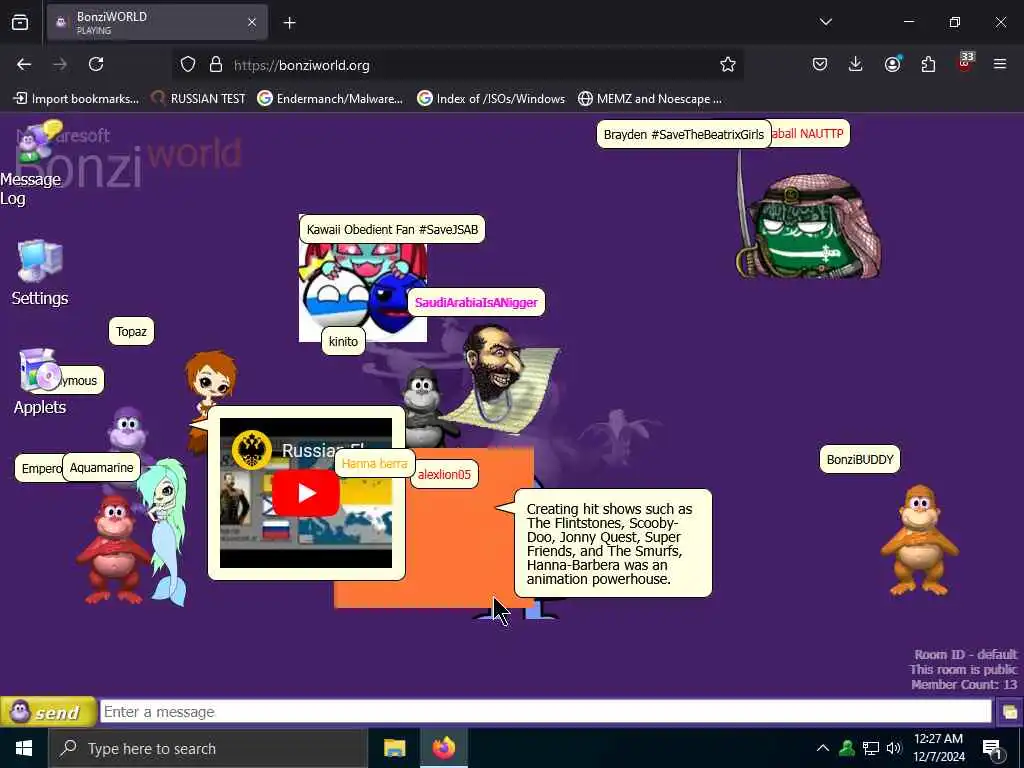Open Index of /ISOs/Windows bookmark
The height and width of the screenshot is (768, 1024).
[491, 99]
